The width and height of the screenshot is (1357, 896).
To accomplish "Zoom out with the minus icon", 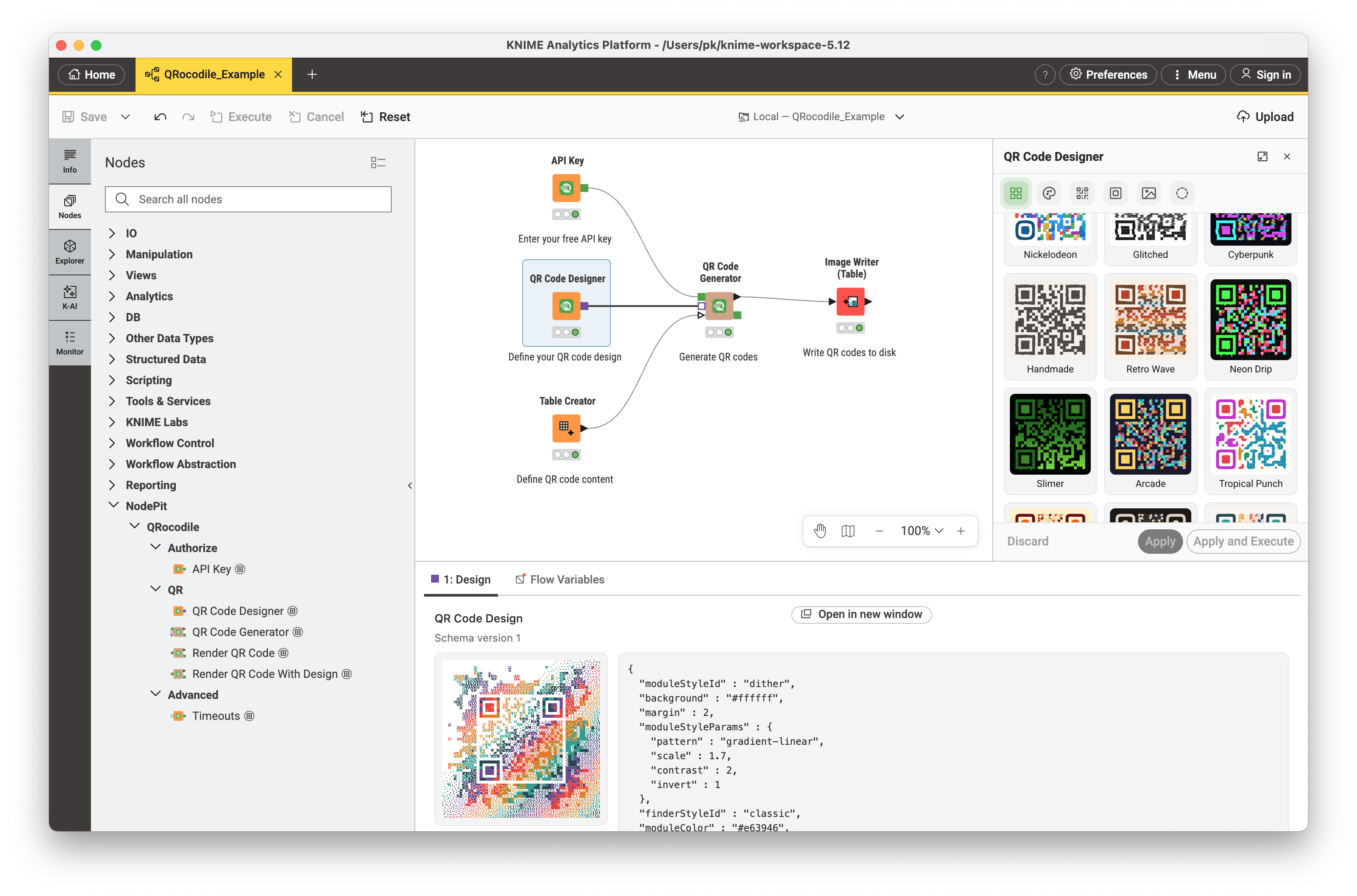I will 879,531.
